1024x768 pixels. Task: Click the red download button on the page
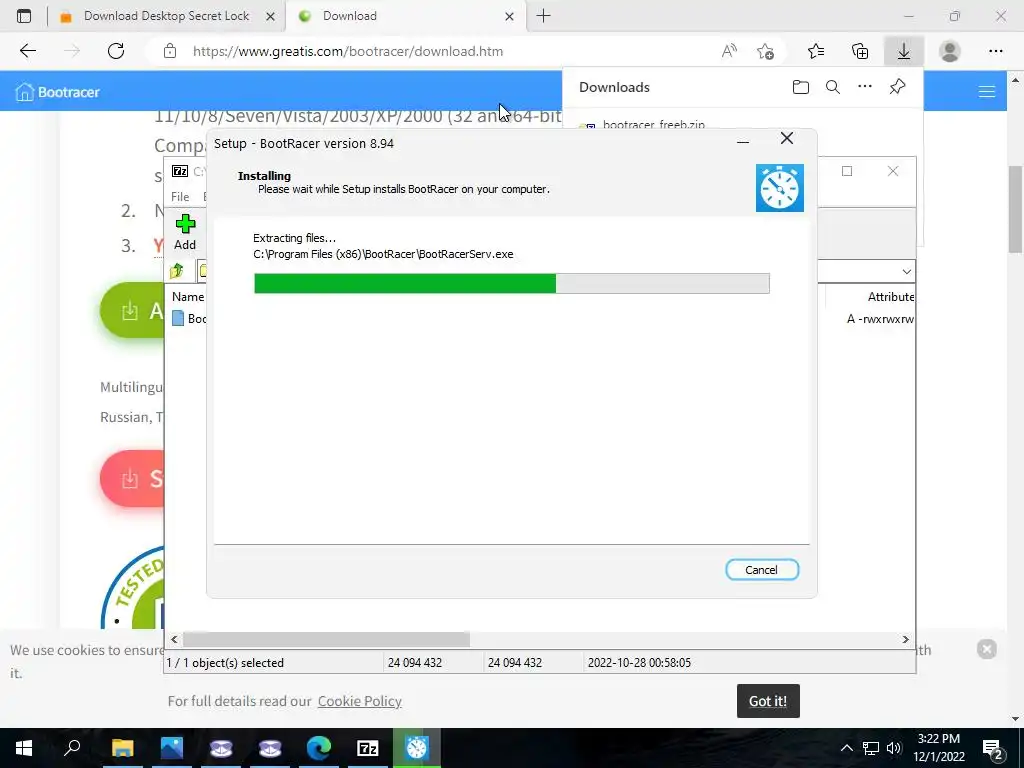(x=133, y=478)
